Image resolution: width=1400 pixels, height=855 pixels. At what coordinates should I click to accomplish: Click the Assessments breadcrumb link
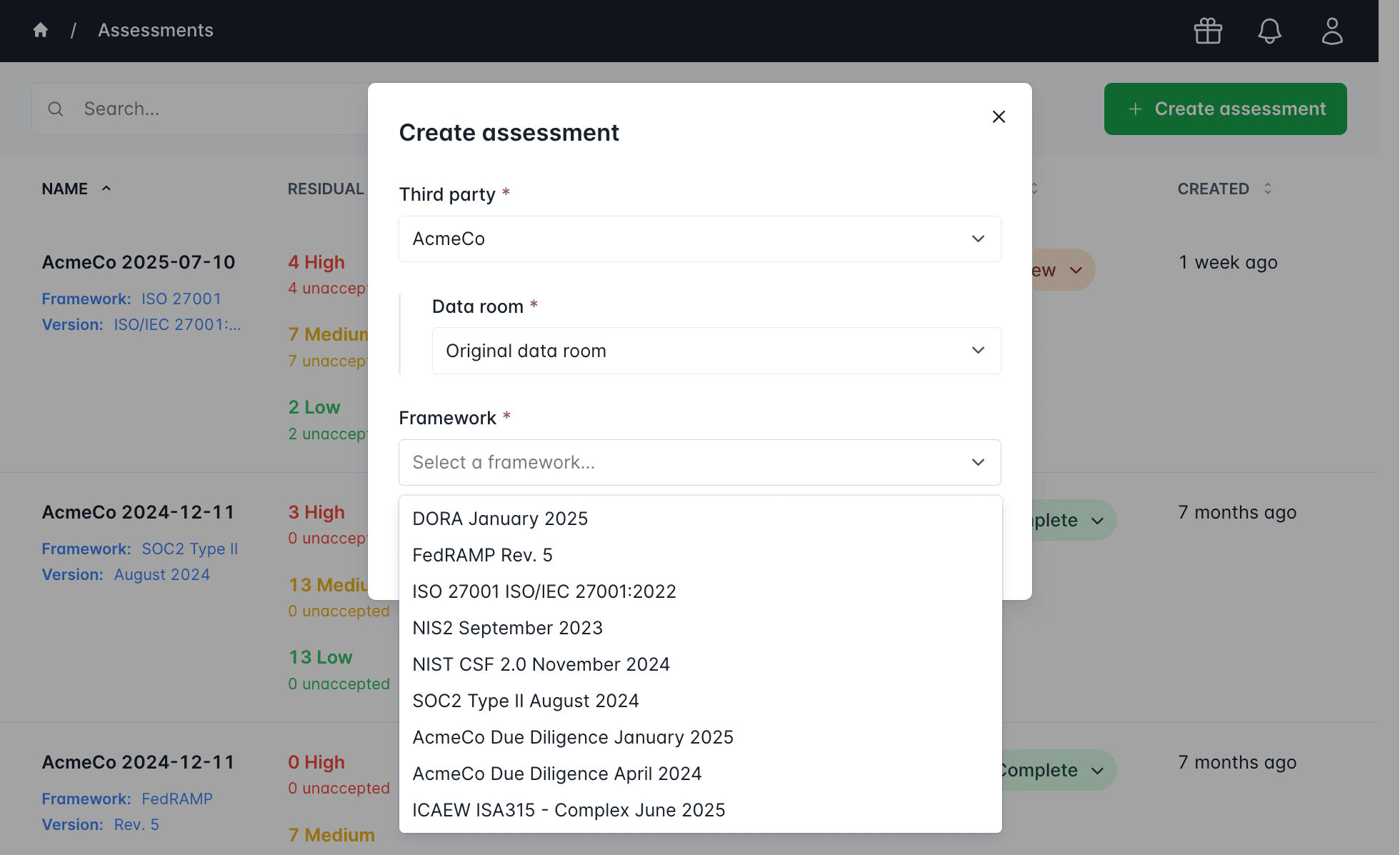pyautogui.click(x=156, y=30)
